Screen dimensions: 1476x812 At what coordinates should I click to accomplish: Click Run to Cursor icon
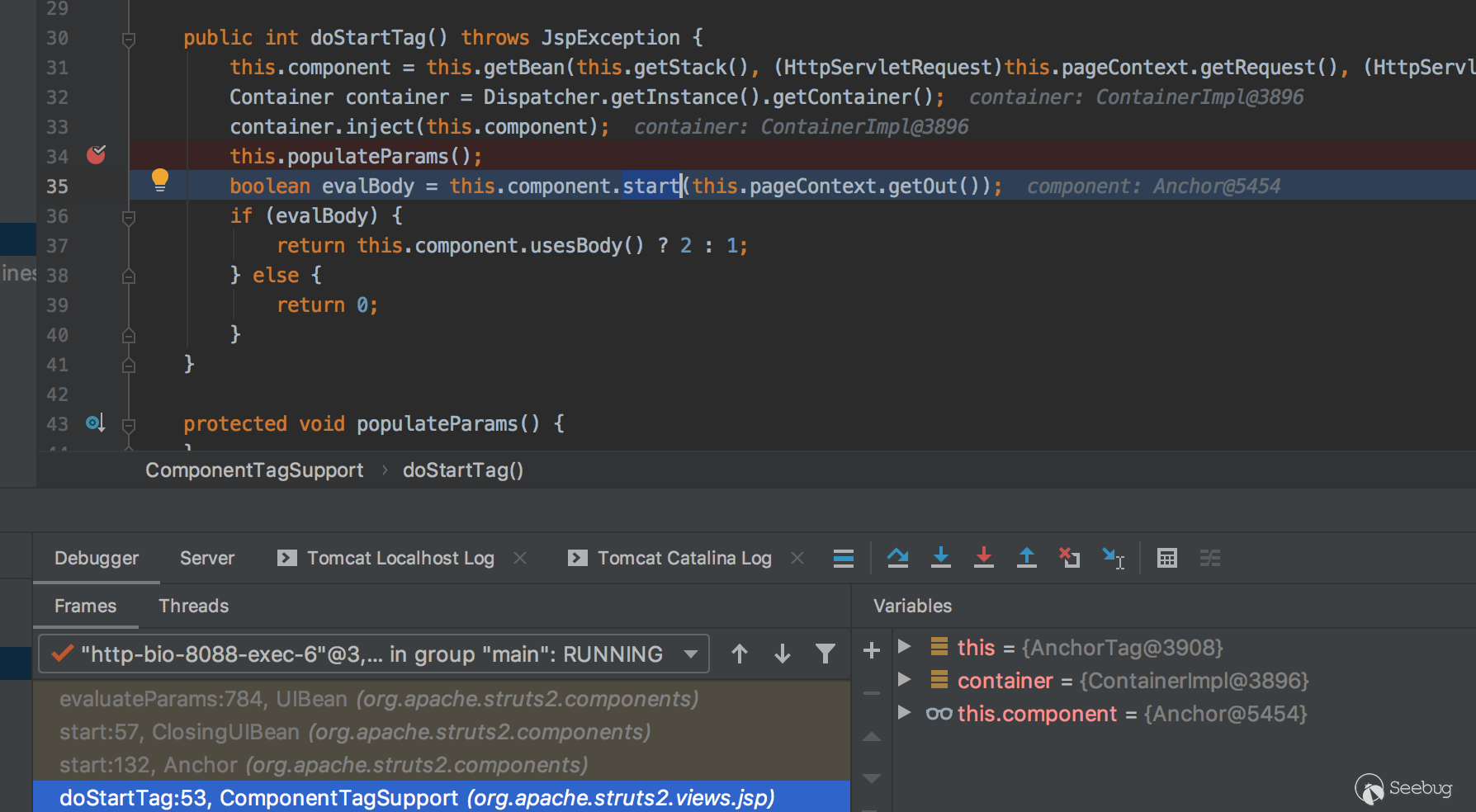click(1113, 559)
